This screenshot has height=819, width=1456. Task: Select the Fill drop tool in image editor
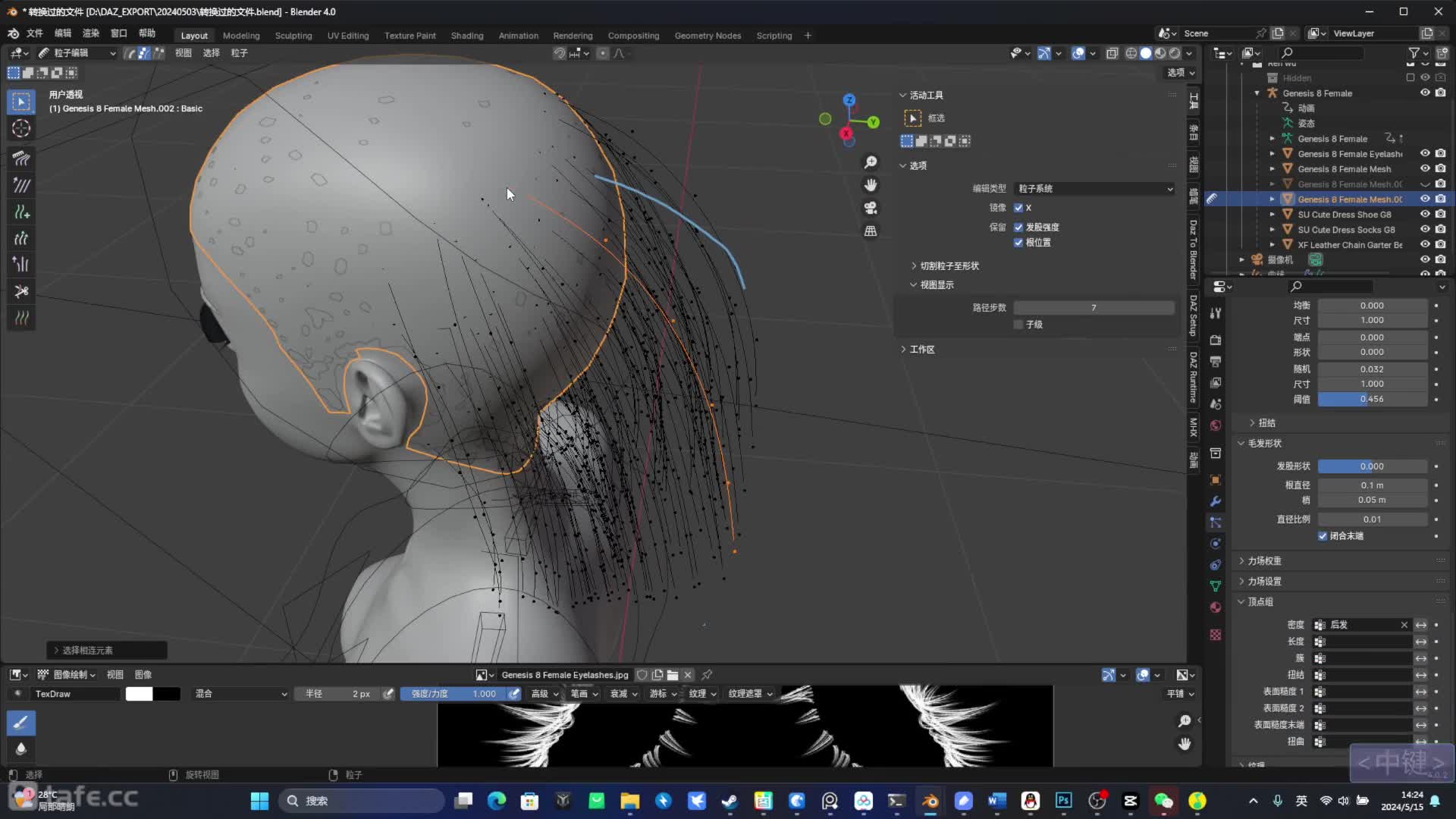tap(21, 749)
